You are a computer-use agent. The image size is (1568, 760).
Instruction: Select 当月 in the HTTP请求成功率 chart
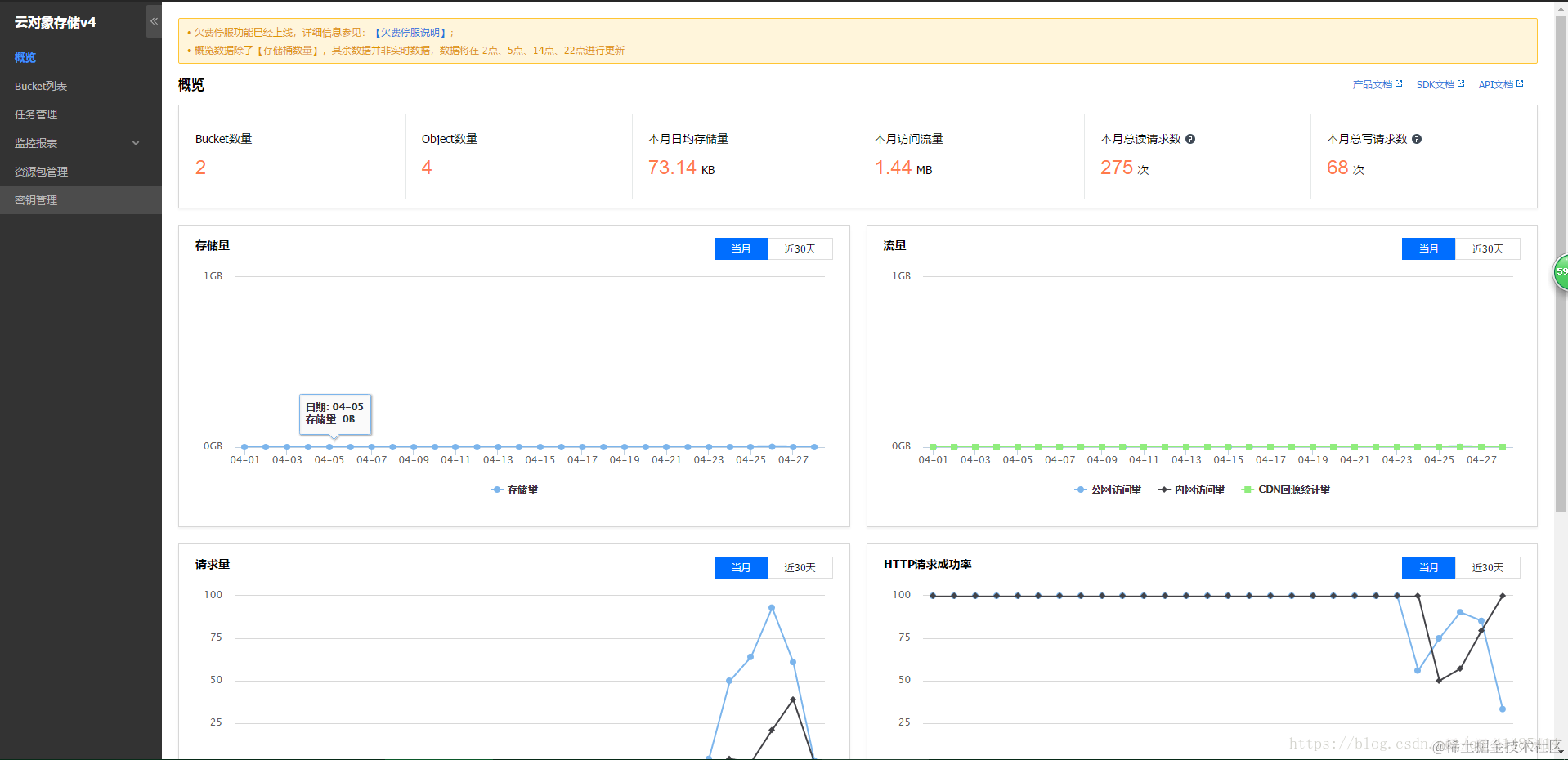(1428, 567)
